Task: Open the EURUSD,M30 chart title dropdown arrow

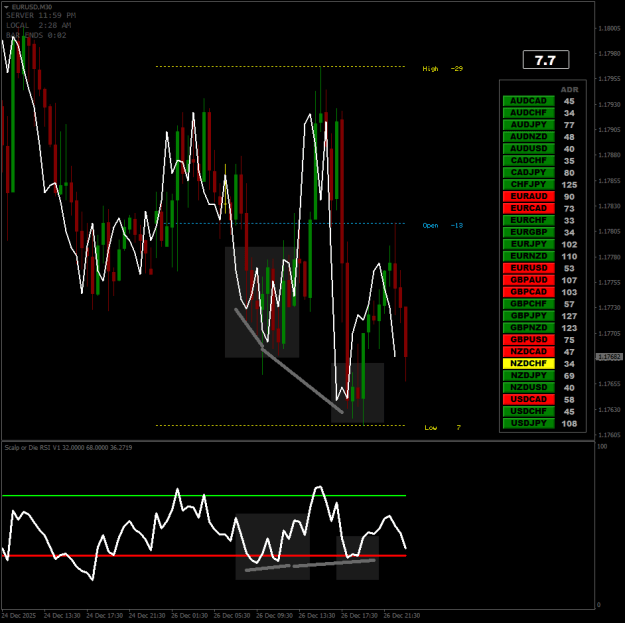Action: click(6, 7)
